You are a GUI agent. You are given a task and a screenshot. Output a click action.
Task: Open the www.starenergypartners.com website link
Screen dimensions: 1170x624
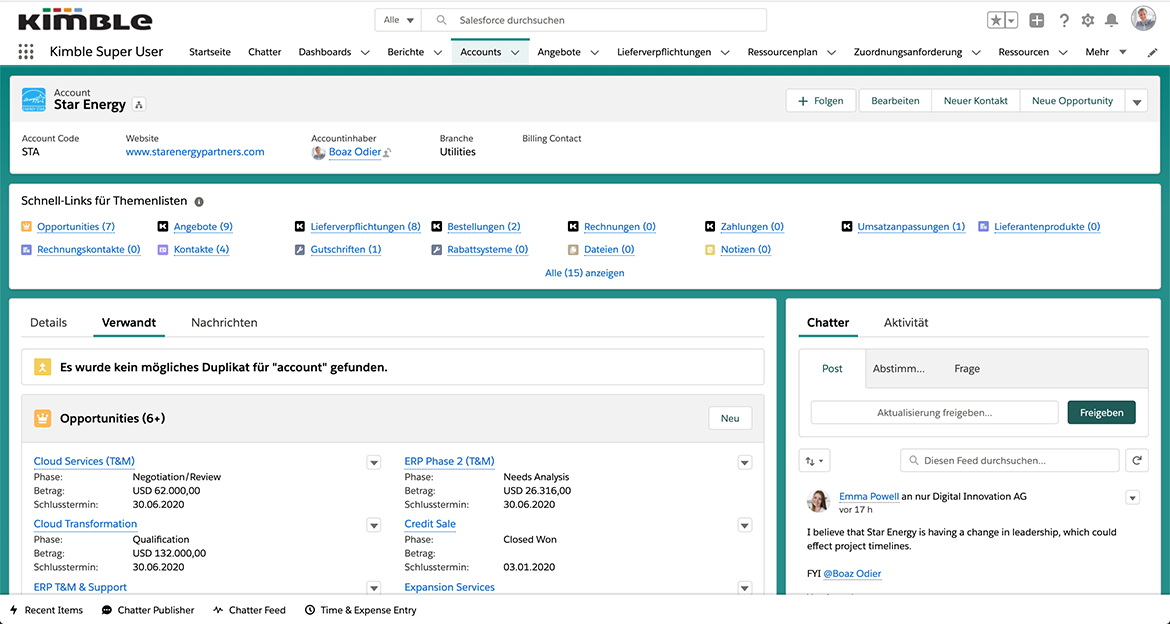195,152
